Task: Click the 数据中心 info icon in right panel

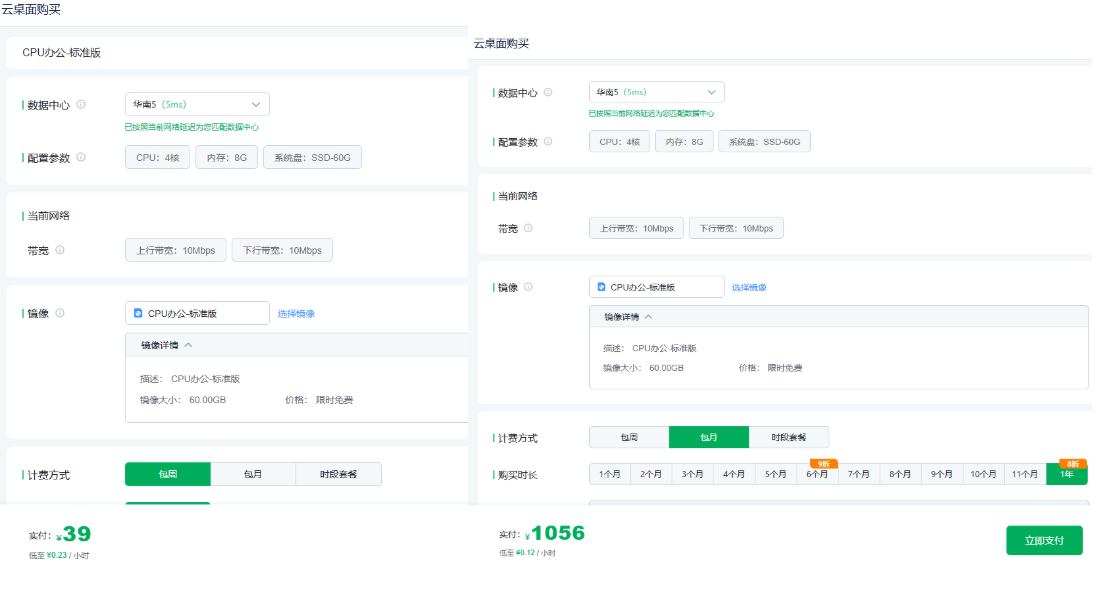Action: [x=548, y=92]
